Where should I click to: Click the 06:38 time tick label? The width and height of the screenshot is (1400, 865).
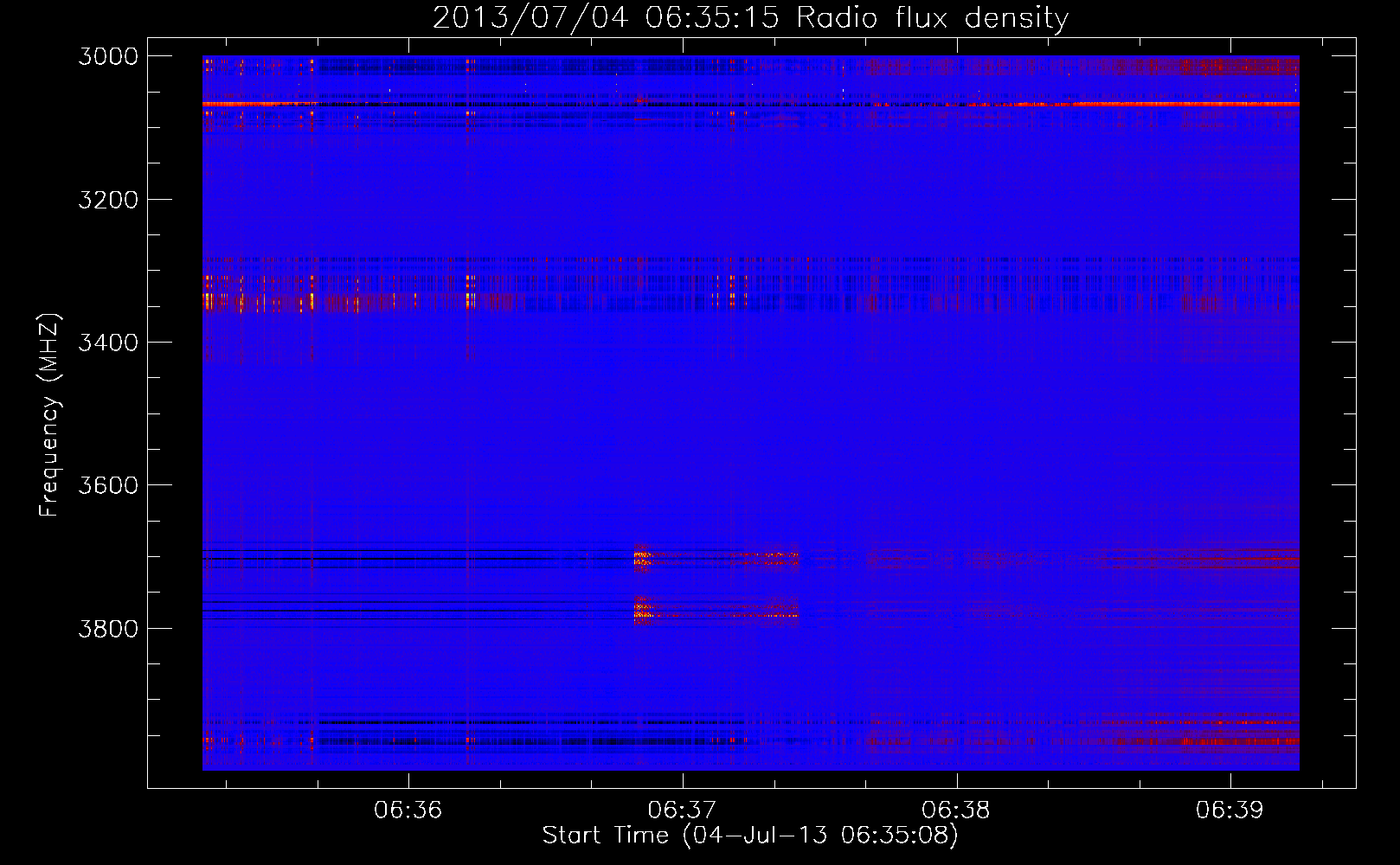956,810
